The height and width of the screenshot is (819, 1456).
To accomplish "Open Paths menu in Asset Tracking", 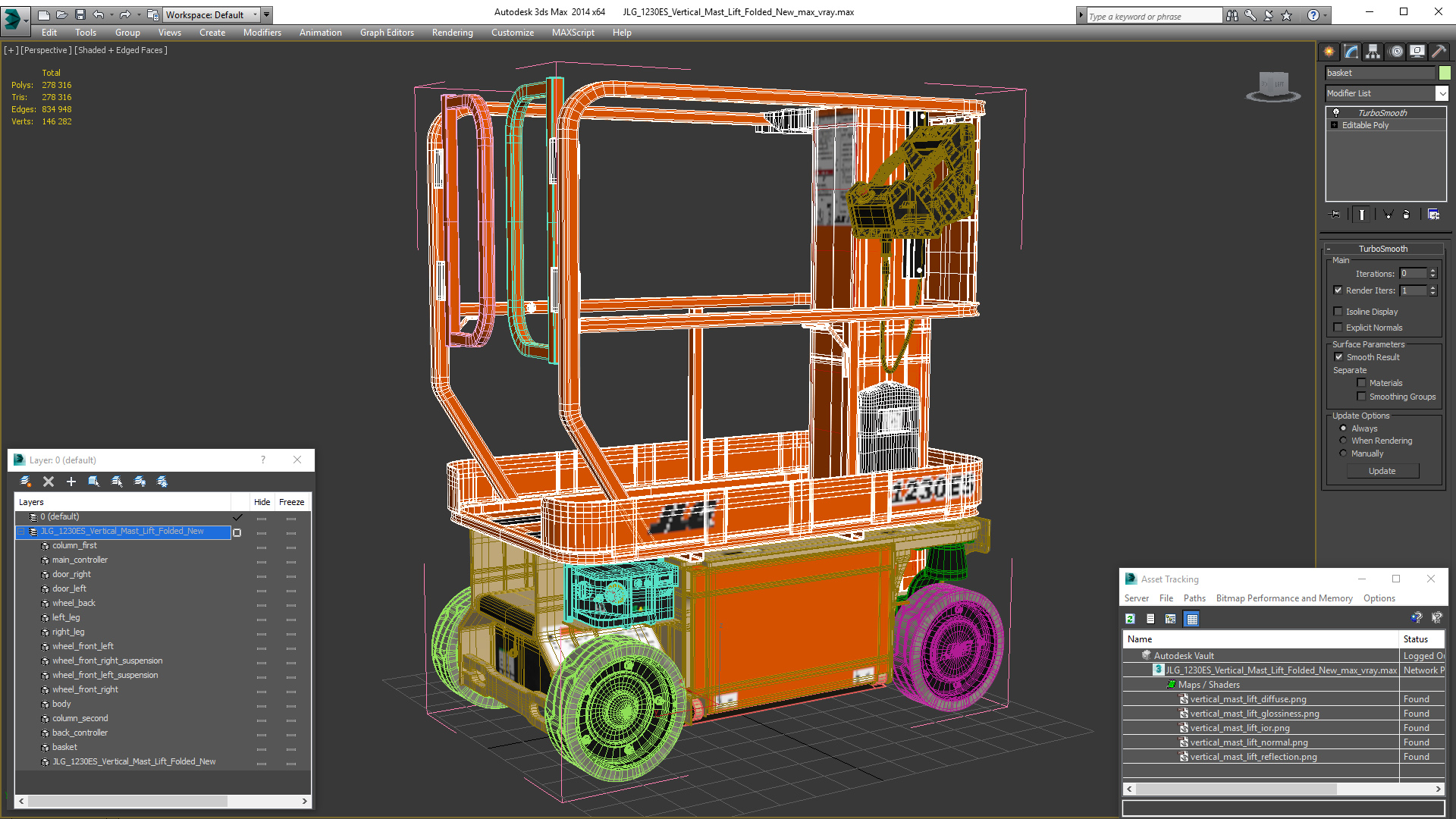I will [1194, 598].
